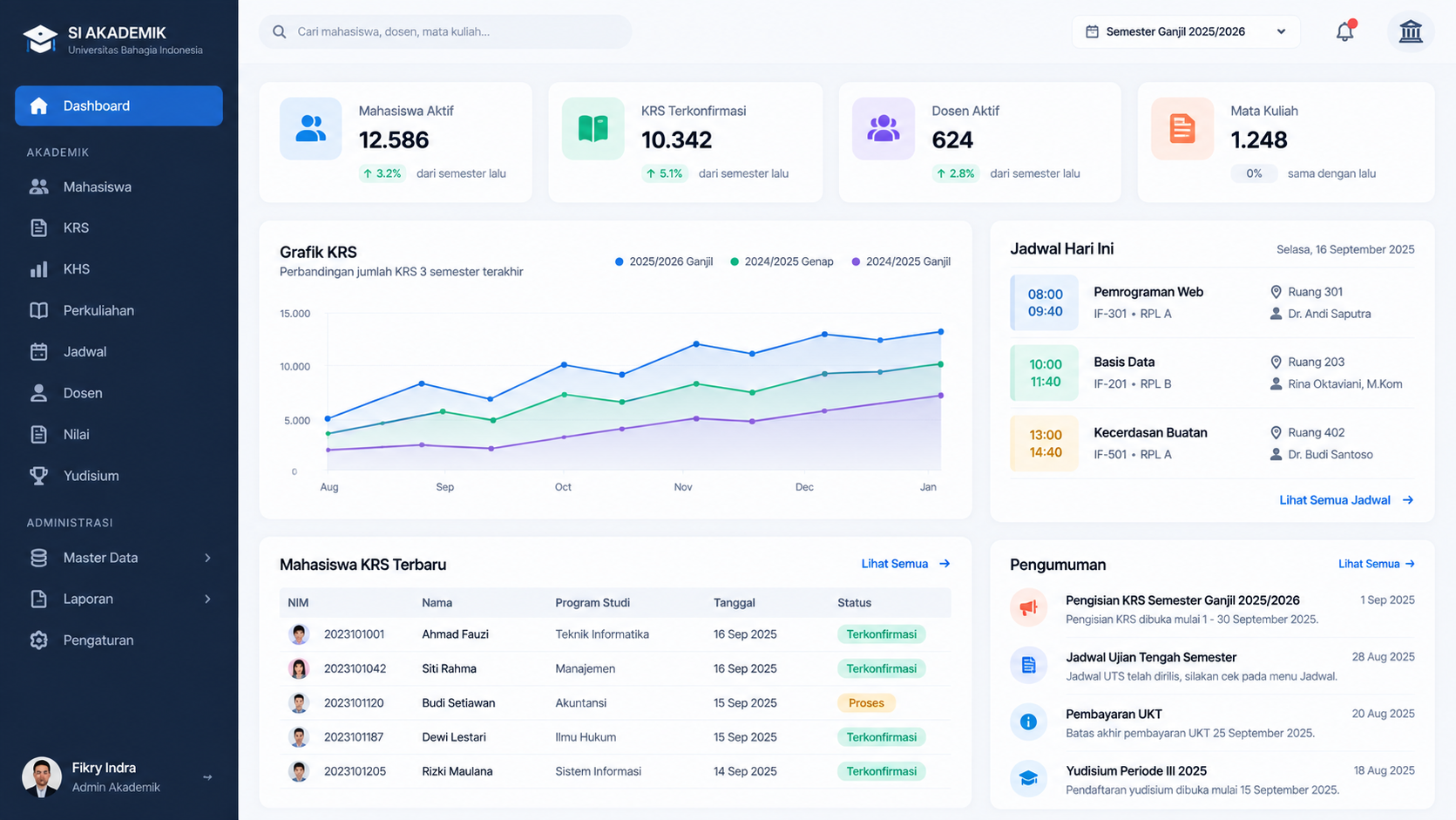
Task: Open the university institution icon in the header
Action: [x=1411, y=31]
